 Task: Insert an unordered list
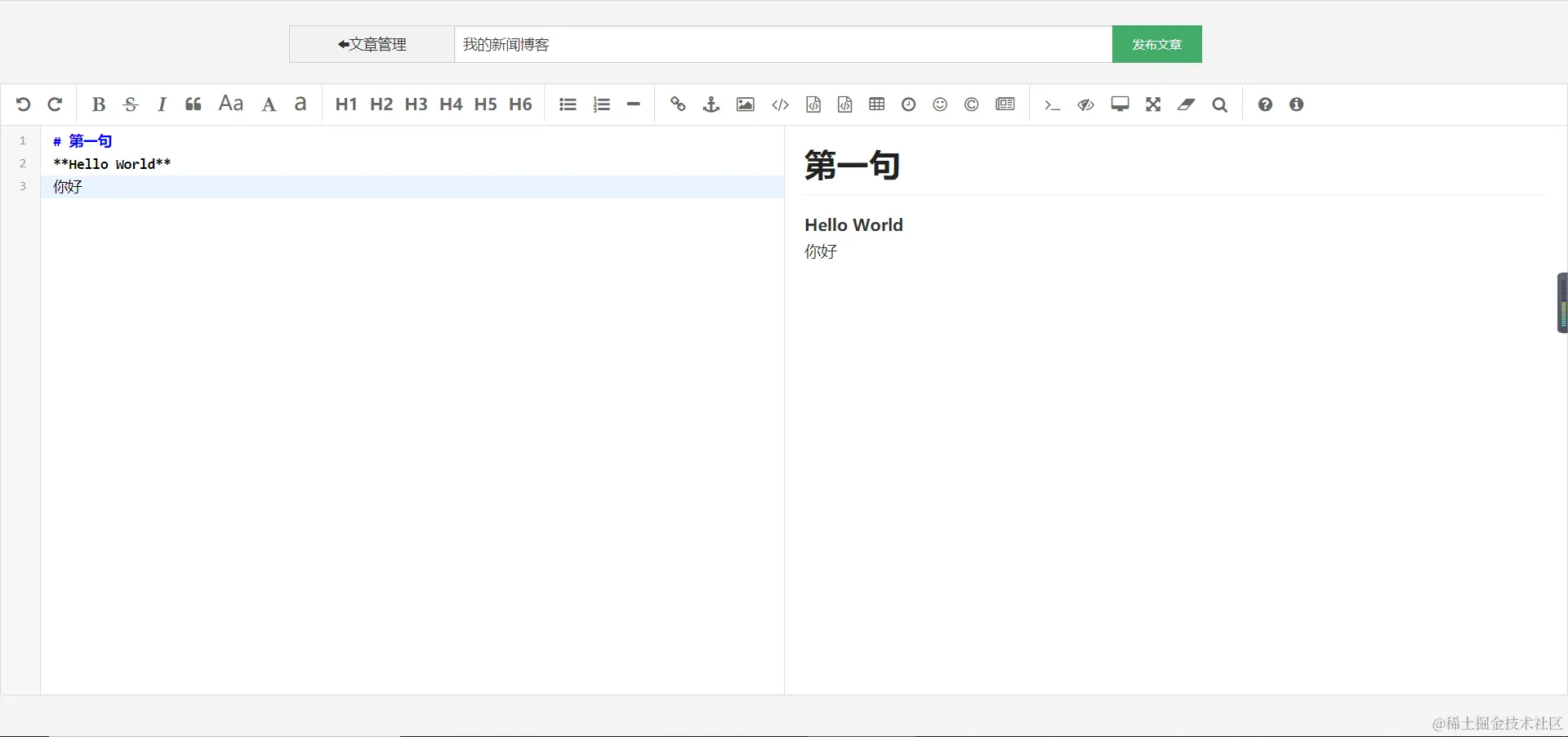pos(568,104)
